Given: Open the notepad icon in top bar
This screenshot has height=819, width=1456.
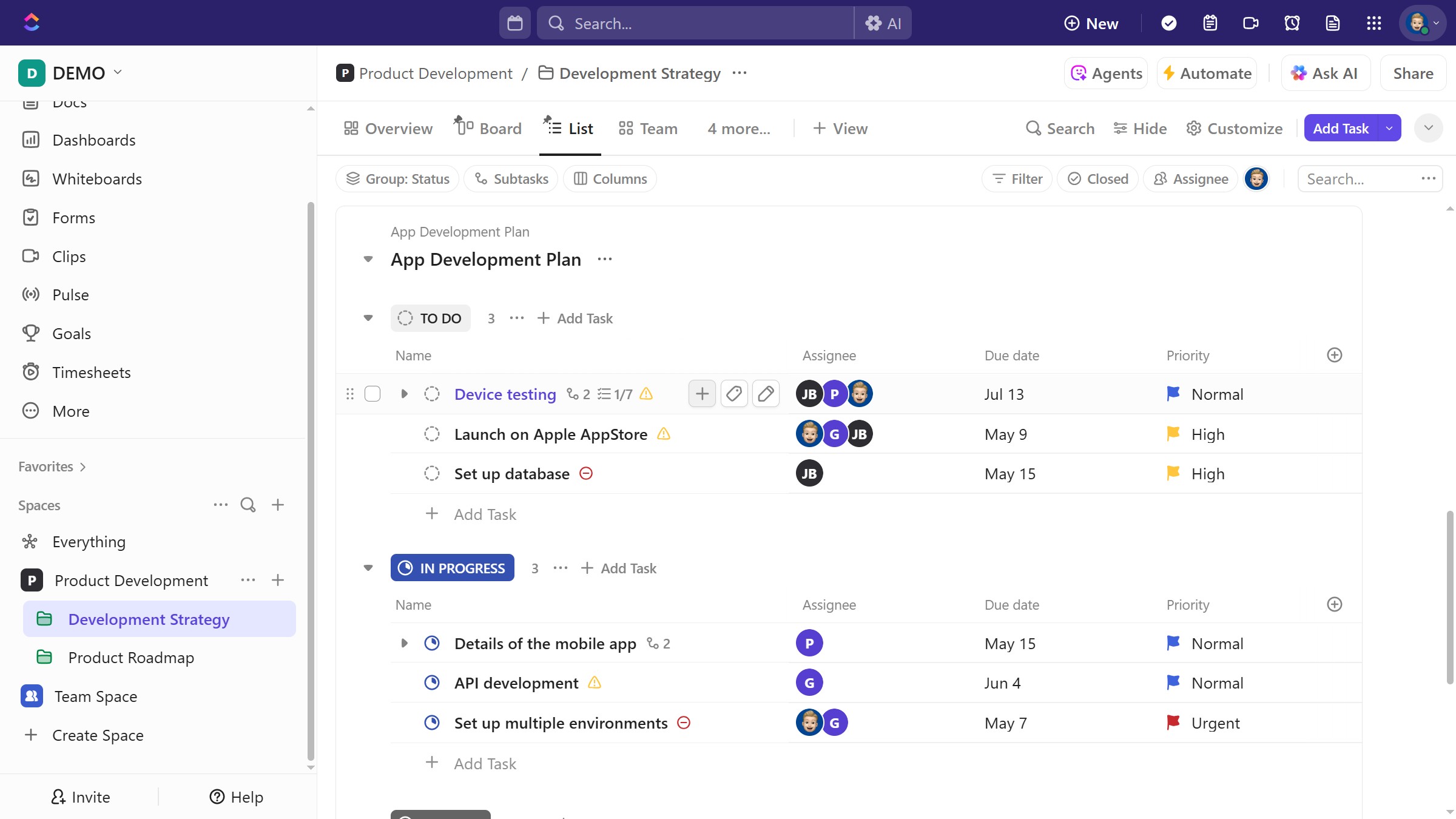Looking at the screenshot, I should (1210, 23).
